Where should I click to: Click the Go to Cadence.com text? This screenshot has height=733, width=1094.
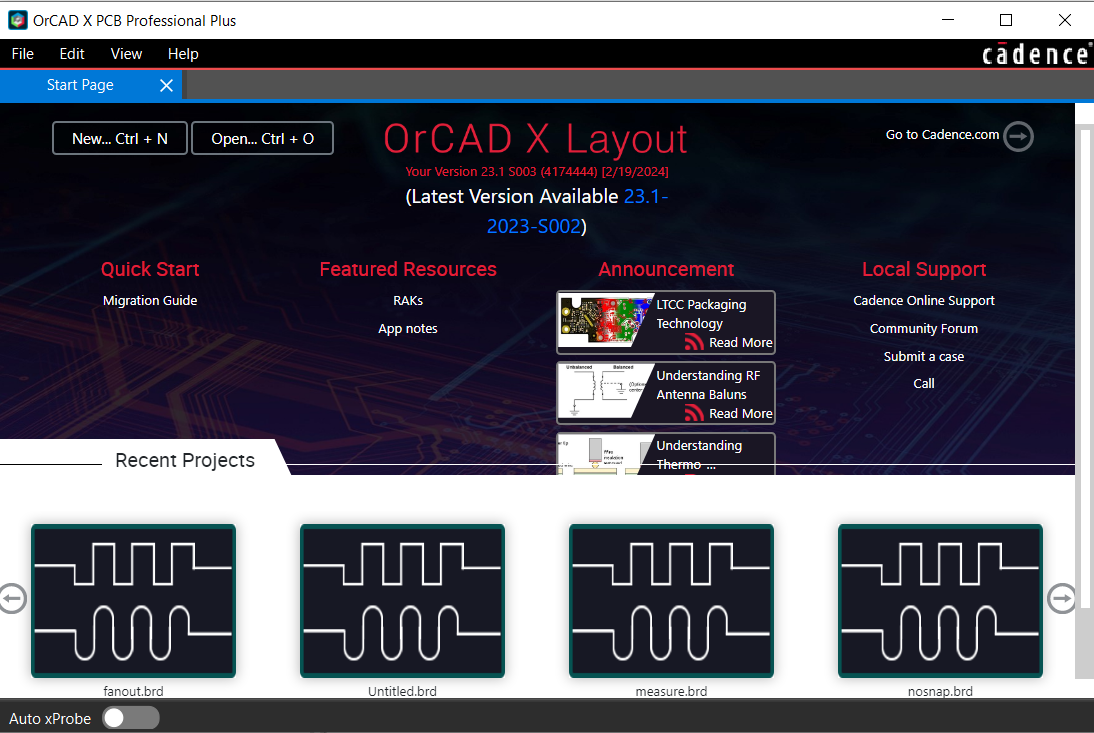pos(942,135)
